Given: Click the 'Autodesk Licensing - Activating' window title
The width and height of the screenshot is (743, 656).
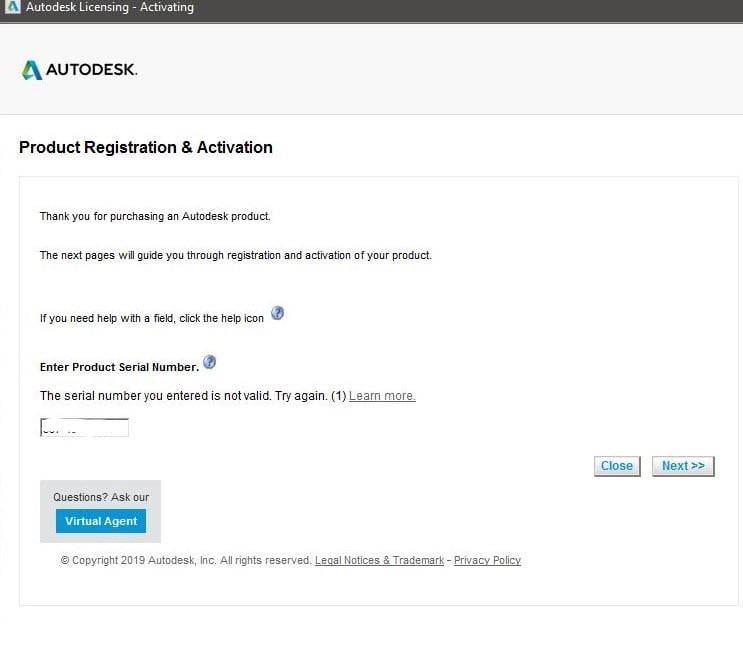Looking at the screenshot, I should [x=110, y=8].
